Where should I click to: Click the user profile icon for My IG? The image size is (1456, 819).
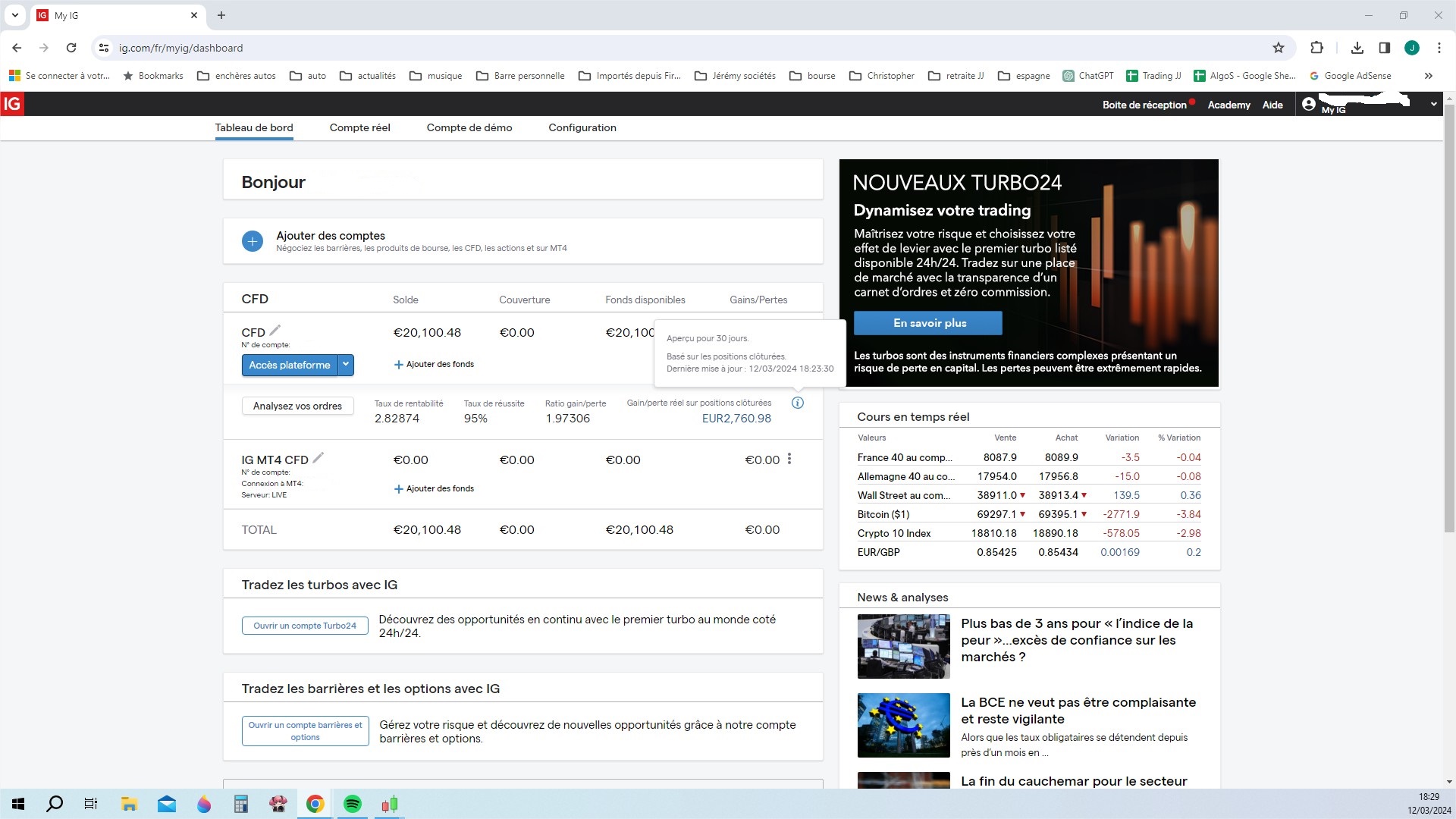tap(1308, 104)
